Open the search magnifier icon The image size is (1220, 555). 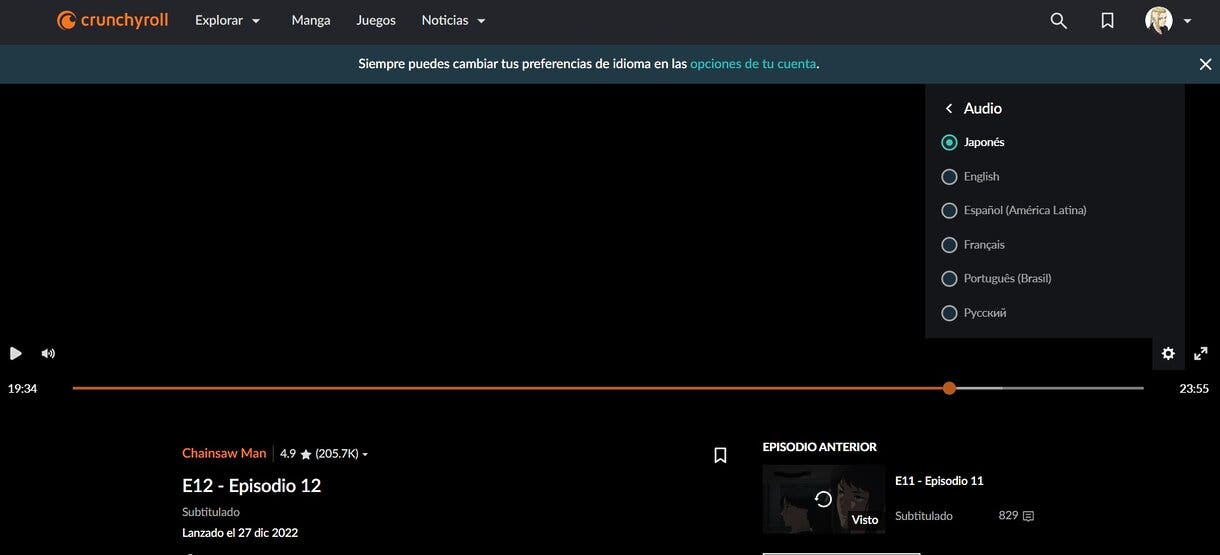pos(1058,20)
